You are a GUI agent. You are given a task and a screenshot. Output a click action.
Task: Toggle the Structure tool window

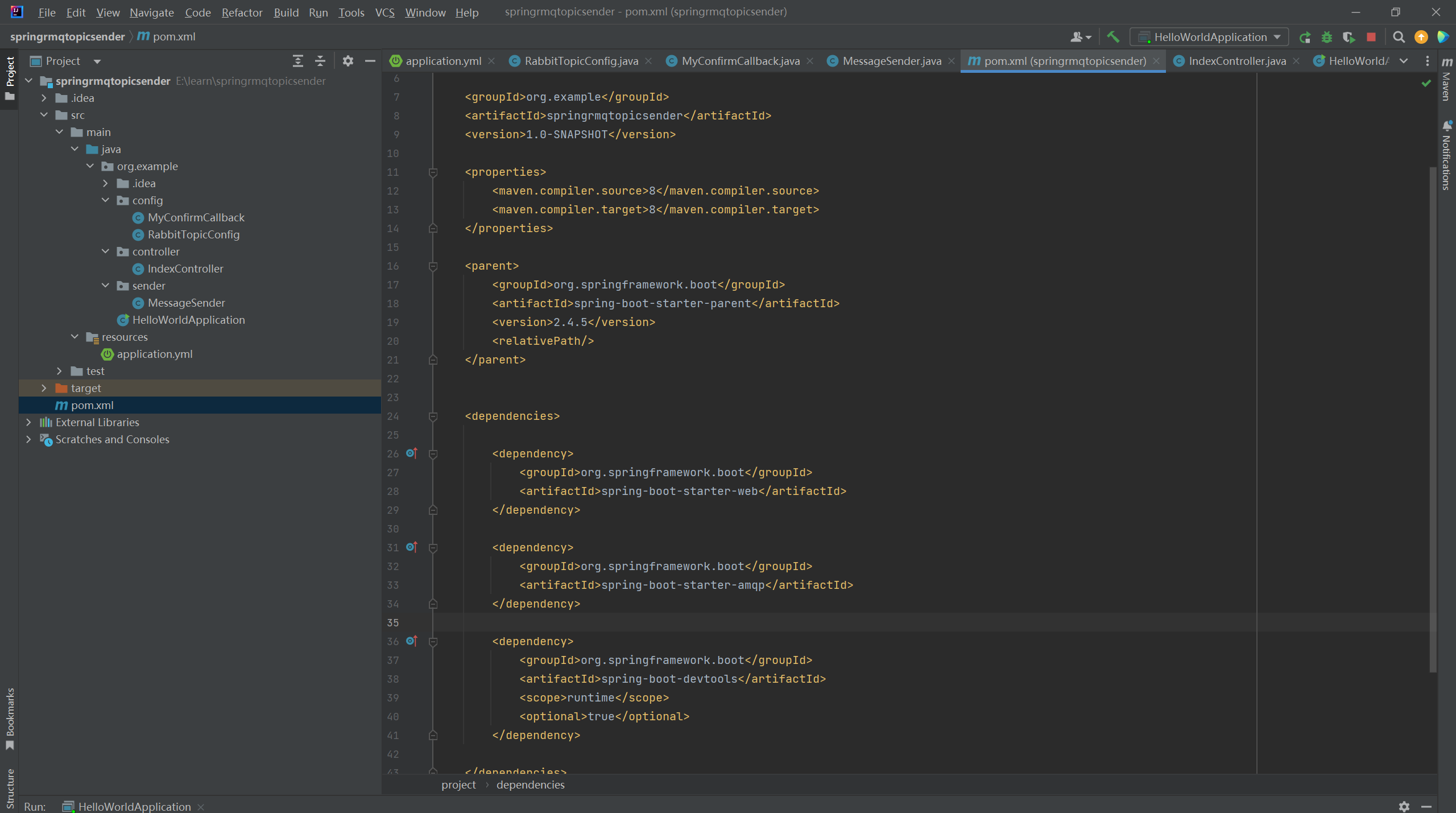(10, 788)
